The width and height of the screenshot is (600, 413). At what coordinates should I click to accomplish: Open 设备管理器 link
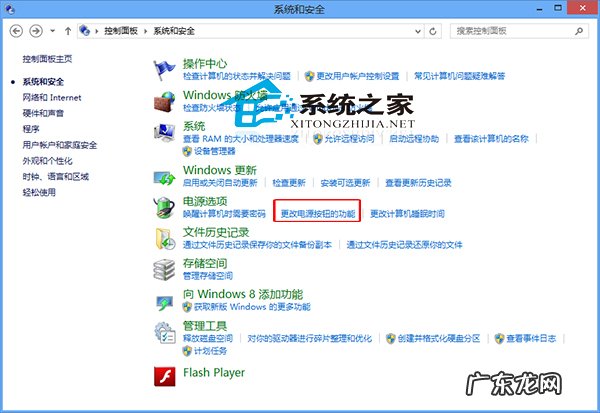point(215,151)
